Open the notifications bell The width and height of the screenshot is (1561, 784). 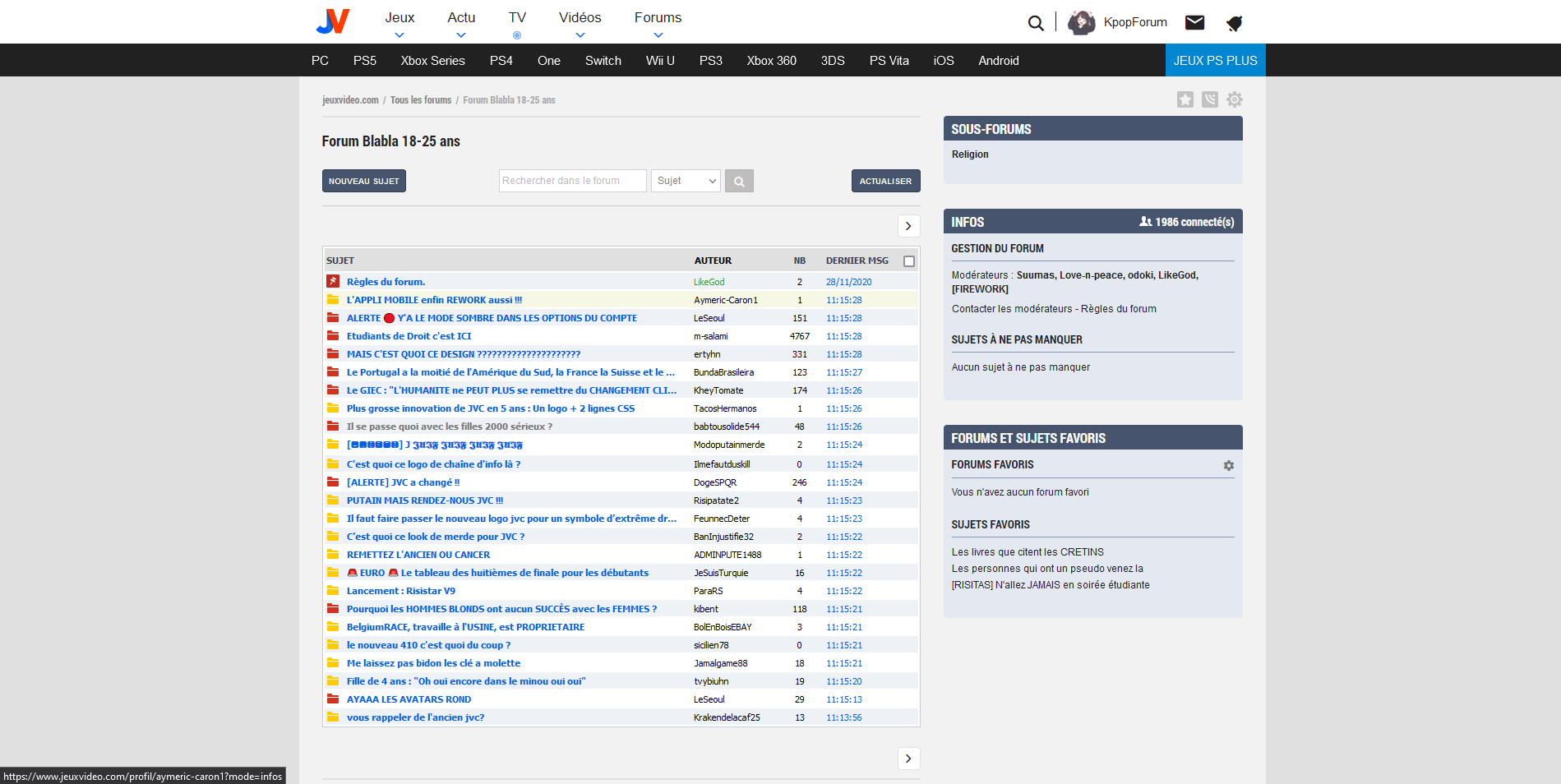1234,23
